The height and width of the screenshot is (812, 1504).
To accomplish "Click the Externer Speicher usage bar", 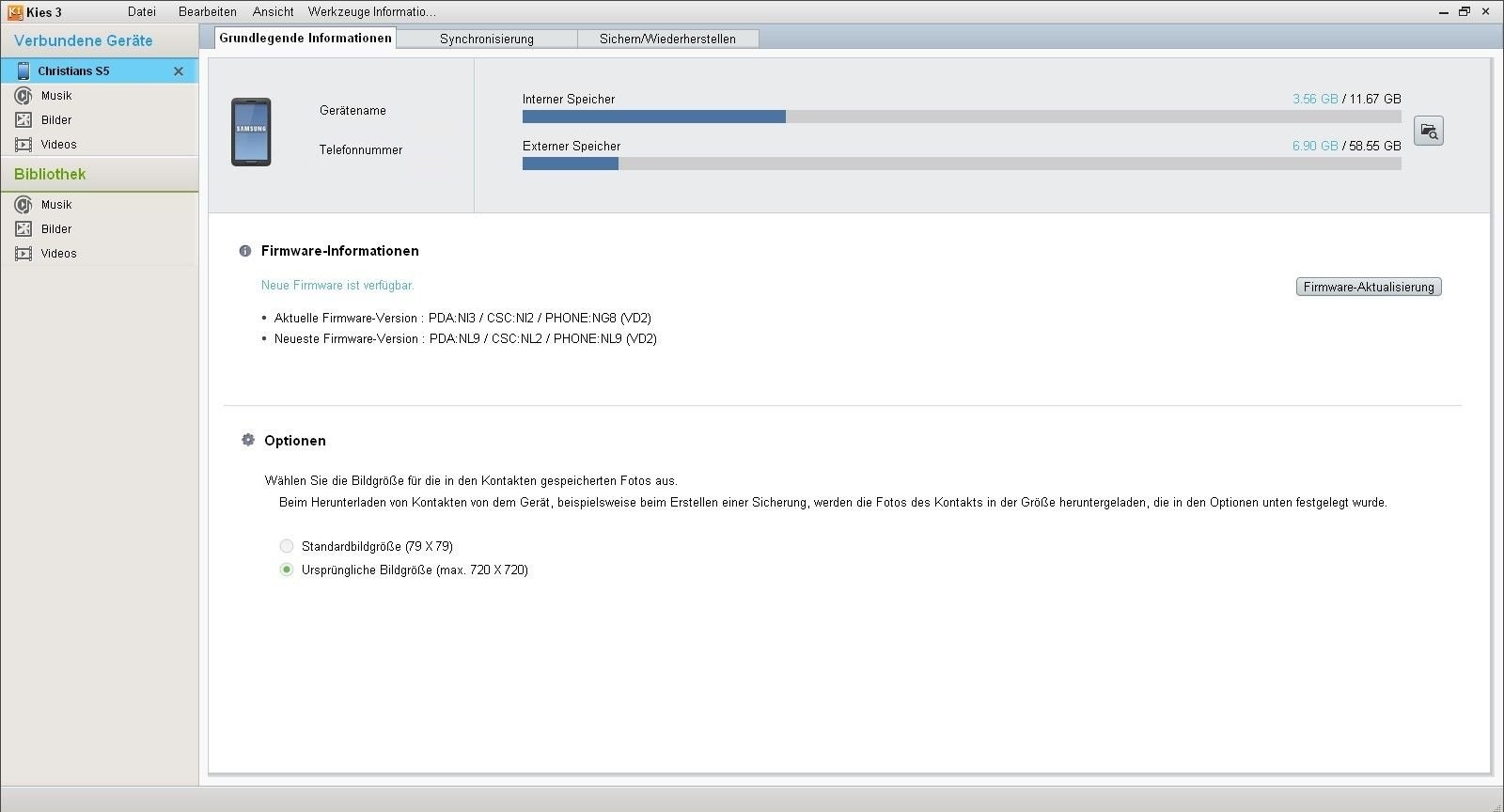I will (962, 164).
